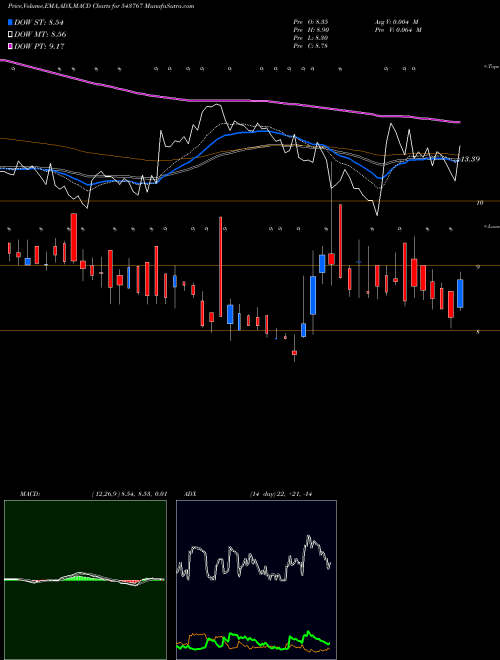Open the MACD histogram chart panel
The height and width of the screenshot is (660, 500).
click(85, 580)
